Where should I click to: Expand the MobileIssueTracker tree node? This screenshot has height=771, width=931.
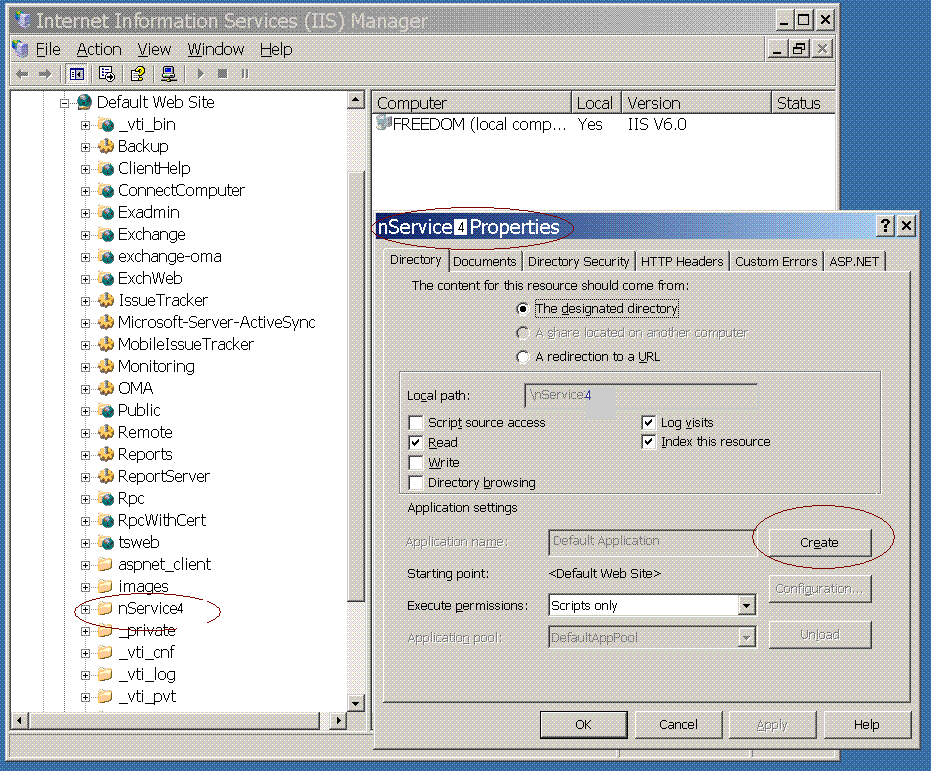[x=86, y=345]
